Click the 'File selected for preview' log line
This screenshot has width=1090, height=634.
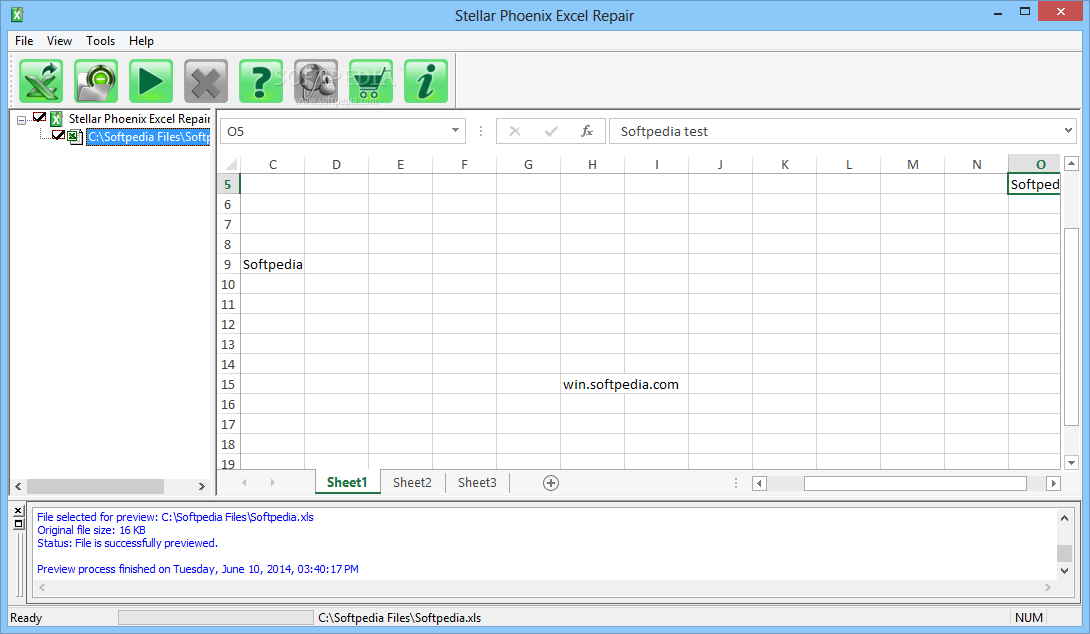point(175,517)
